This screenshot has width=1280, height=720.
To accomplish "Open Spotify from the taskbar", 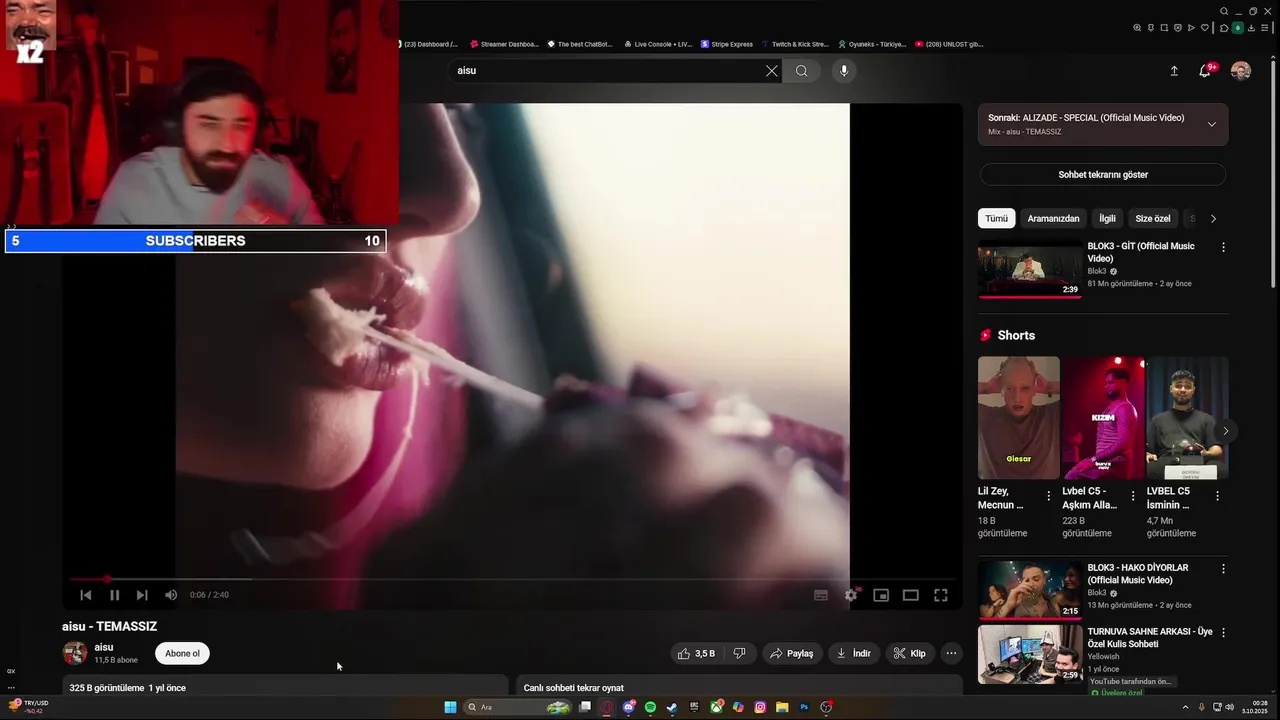I will 650,707.
